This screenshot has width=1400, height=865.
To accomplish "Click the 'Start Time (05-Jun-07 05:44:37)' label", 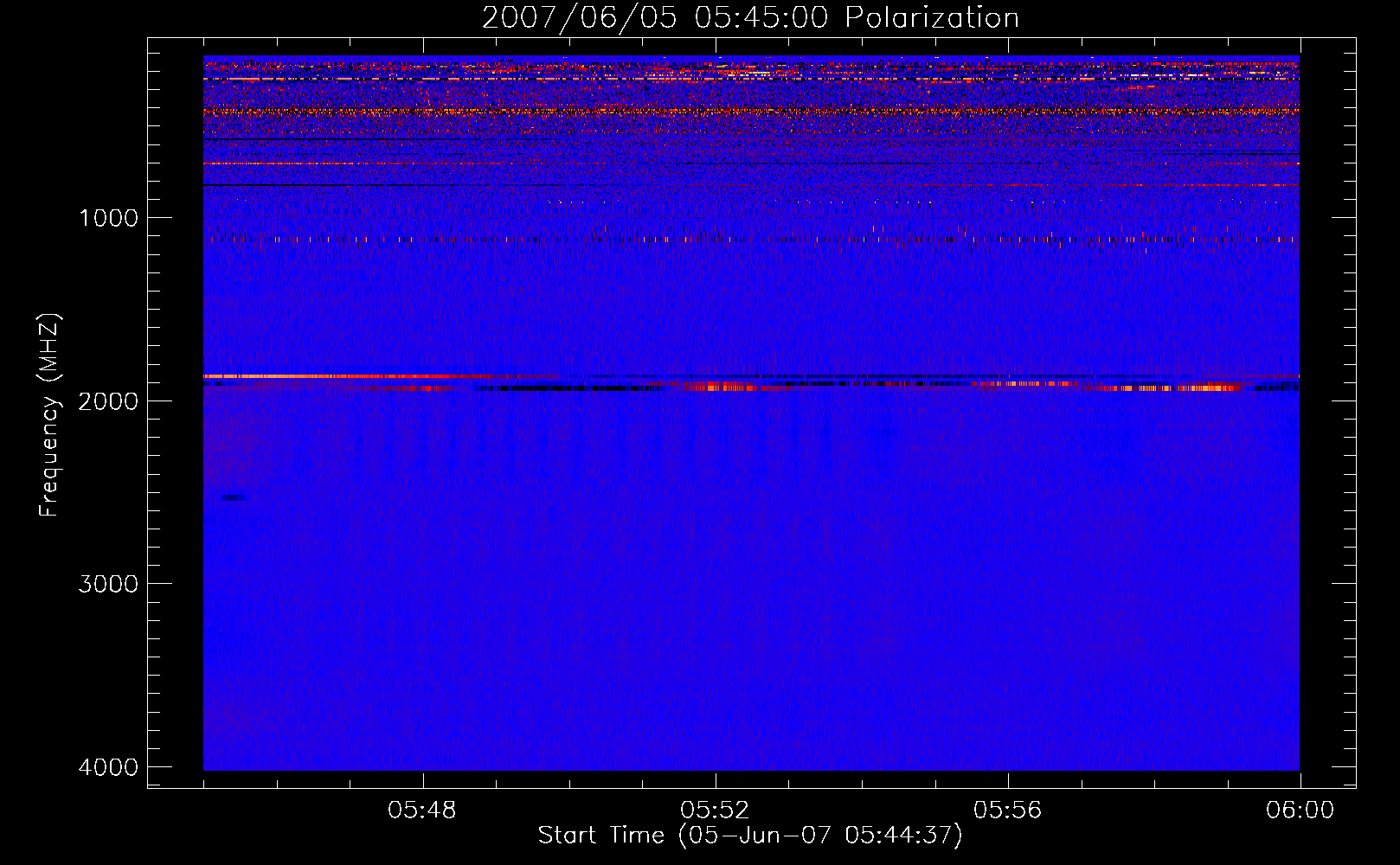I will pyautogui.click(x=750, y=836).
